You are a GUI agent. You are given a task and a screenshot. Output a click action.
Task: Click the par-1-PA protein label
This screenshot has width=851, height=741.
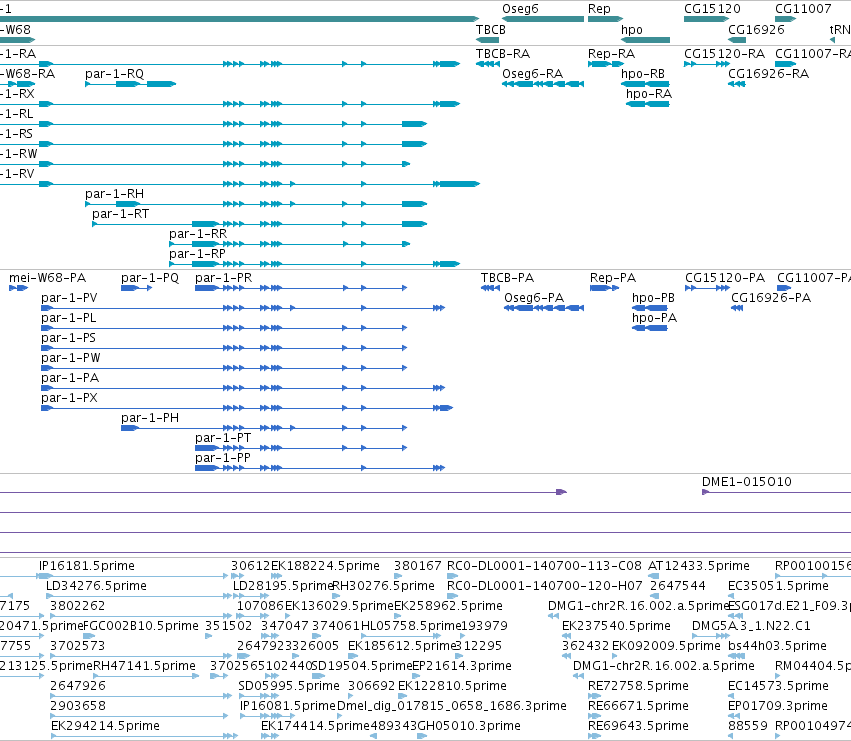click(x=70, y=378)
